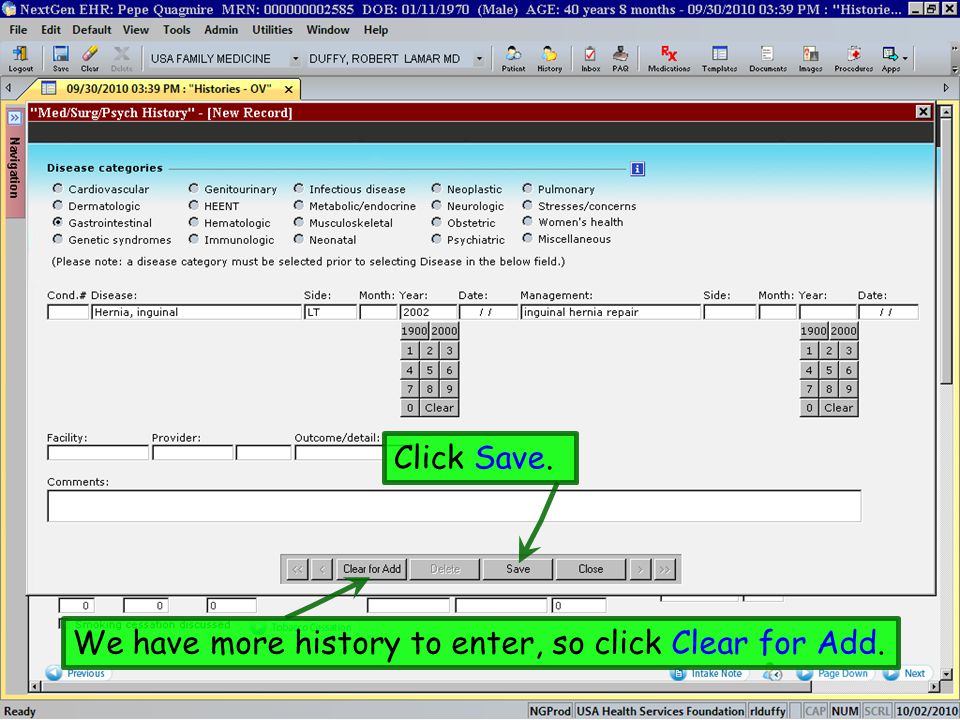
Task: Click into the Comments text box
Action: point(454,506)
